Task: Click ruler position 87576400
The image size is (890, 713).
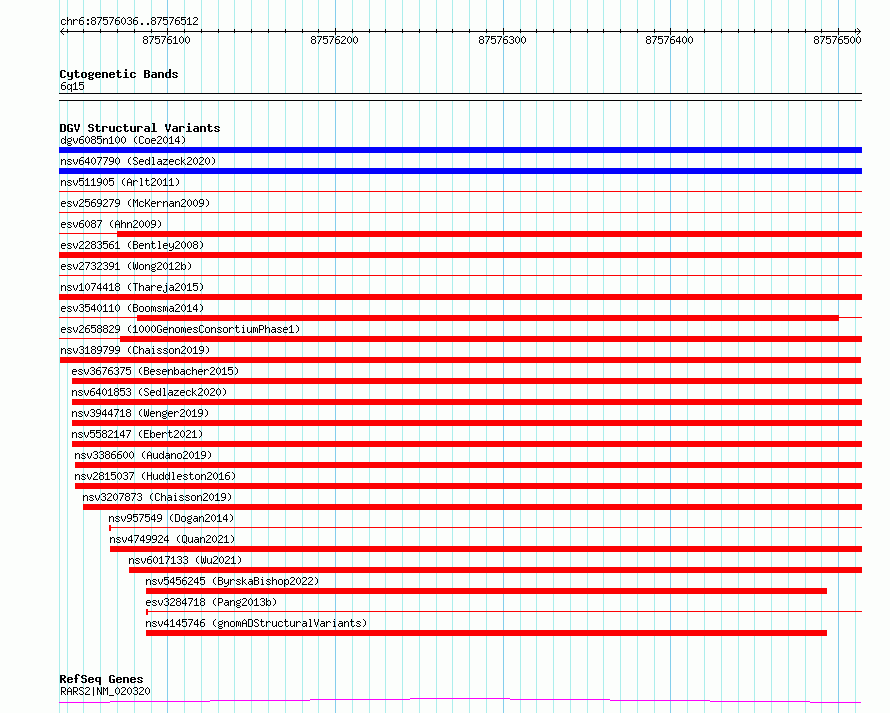Action: pyautogui.click(x=669, y=40)
